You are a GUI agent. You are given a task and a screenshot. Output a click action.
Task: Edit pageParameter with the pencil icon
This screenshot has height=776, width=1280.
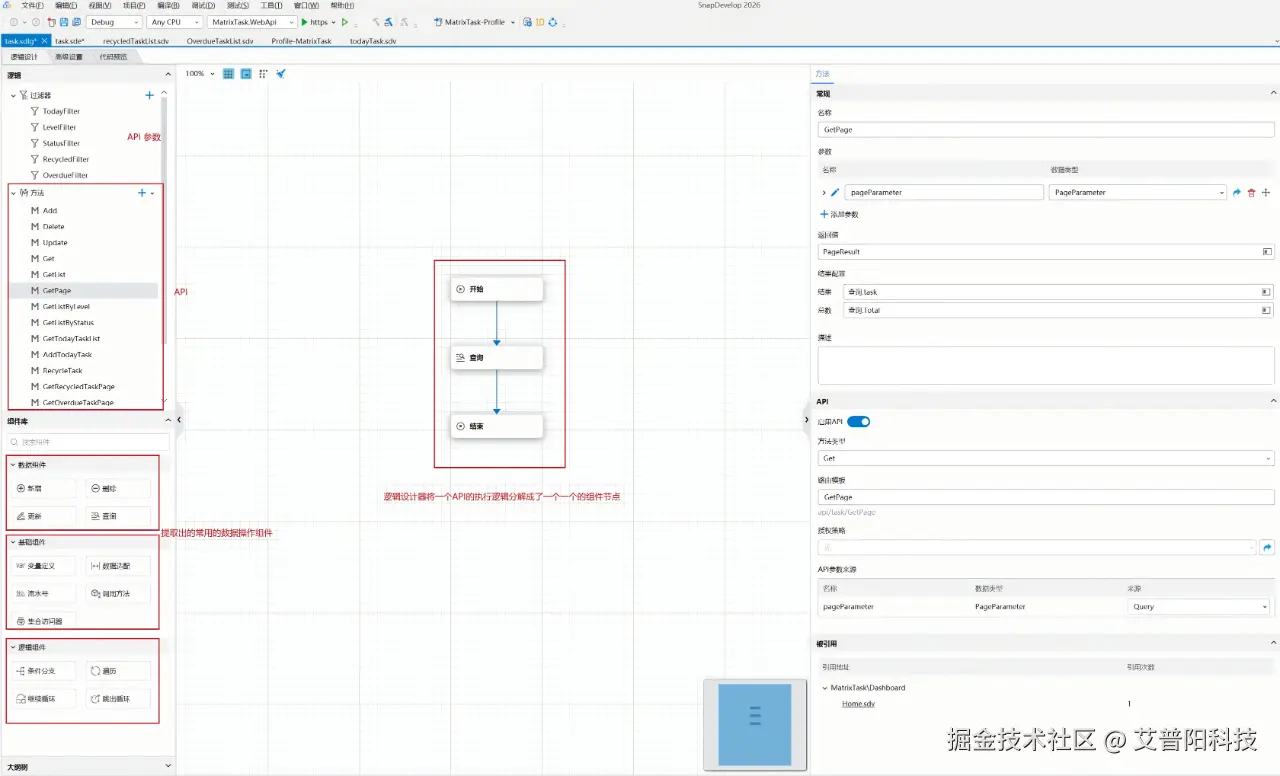coord(835,192)
